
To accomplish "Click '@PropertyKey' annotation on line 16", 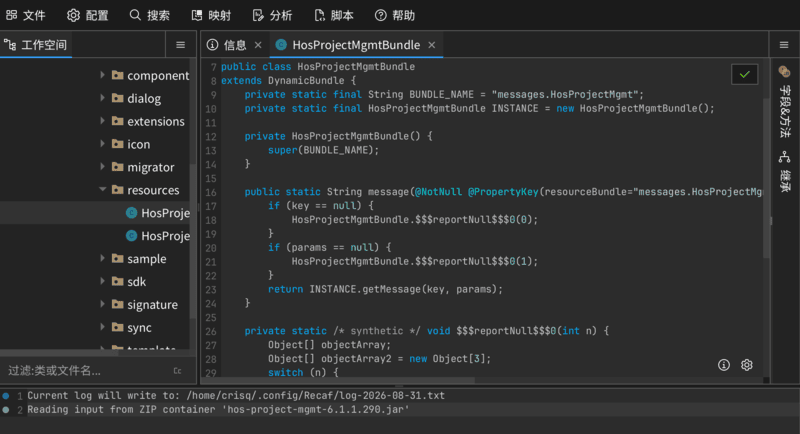I will click(x=503, y=192).
